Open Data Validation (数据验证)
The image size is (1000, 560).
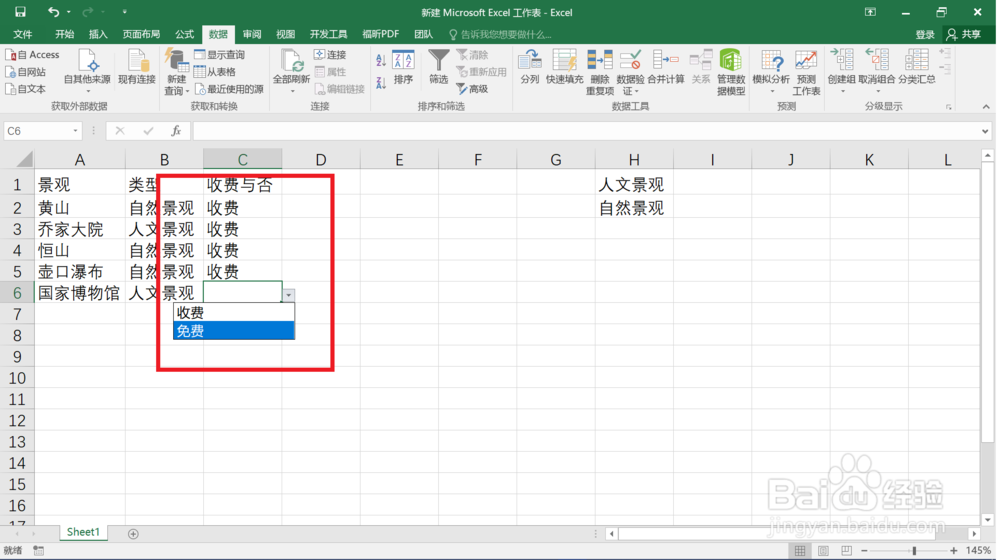point(630,72)
